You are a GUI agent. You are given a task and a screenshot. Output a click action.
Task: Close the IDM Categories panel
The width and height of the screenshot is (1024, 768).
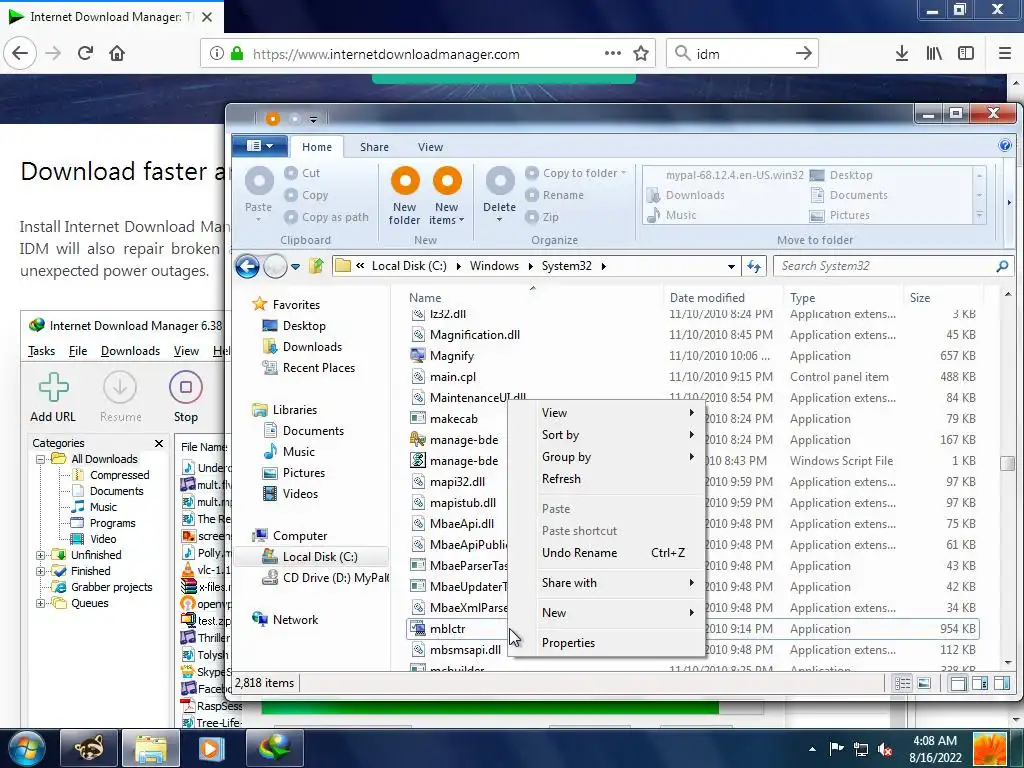159,443
